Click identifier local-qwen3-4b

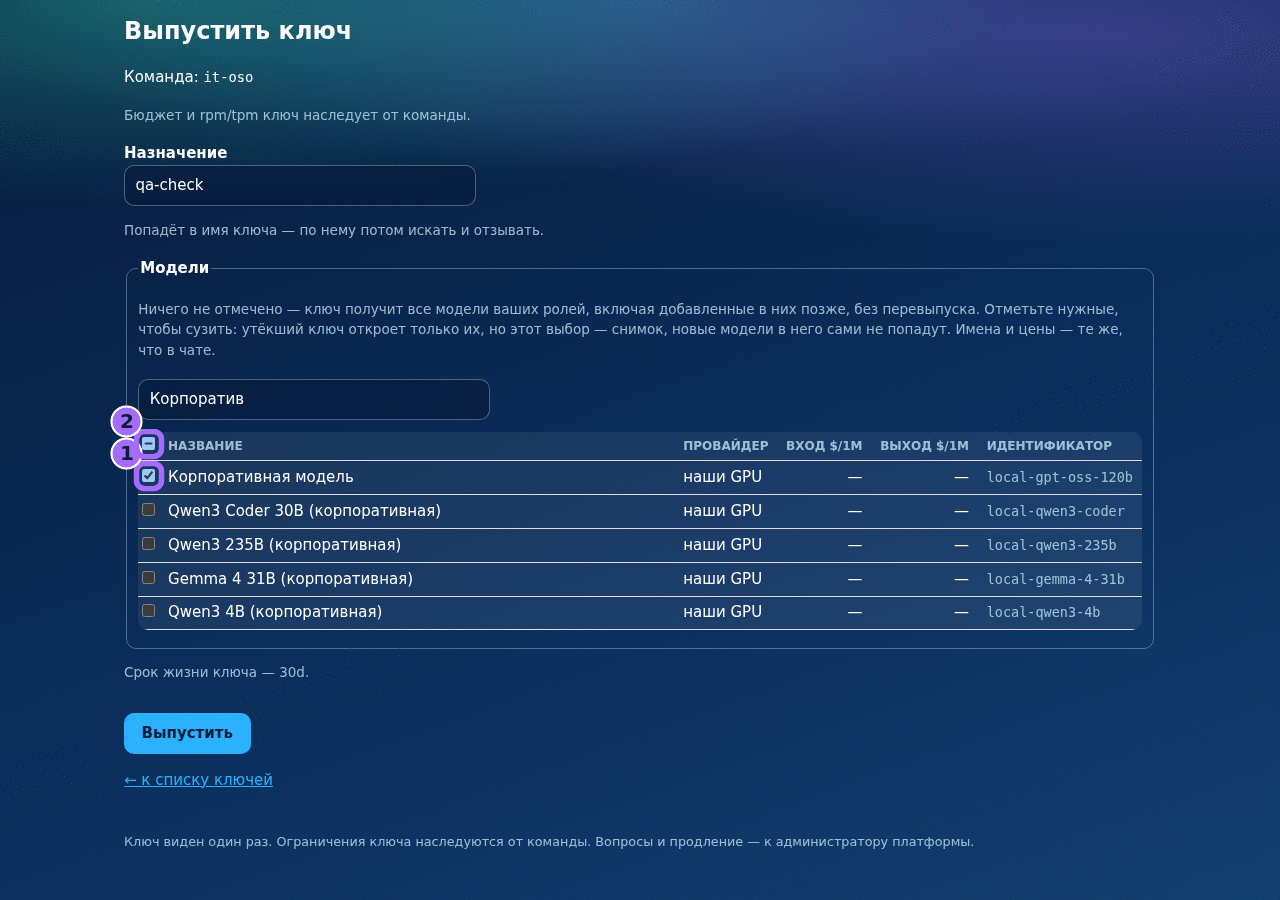[x=1044, y=612]
